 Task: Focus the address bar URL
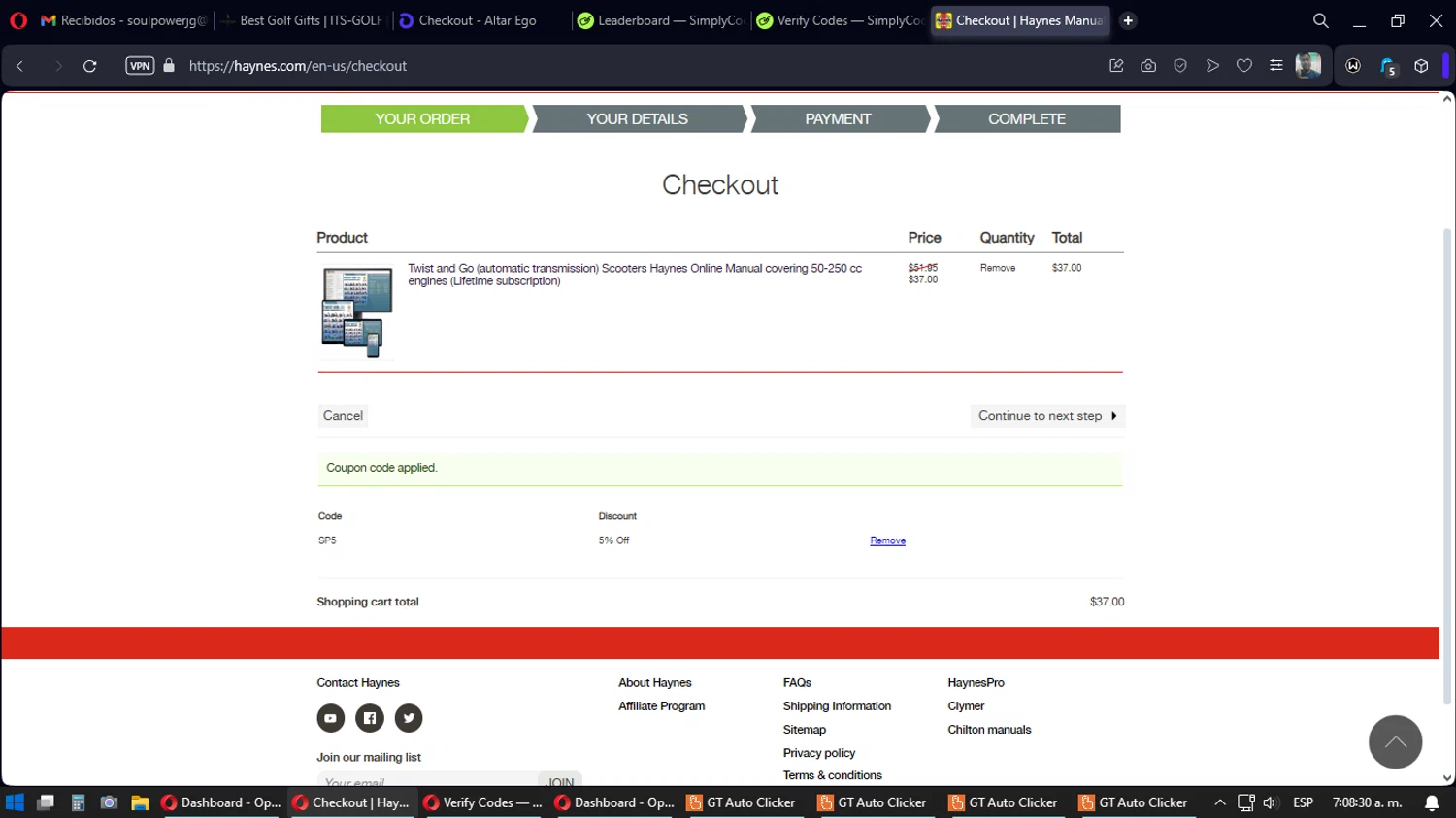[298, 66]
